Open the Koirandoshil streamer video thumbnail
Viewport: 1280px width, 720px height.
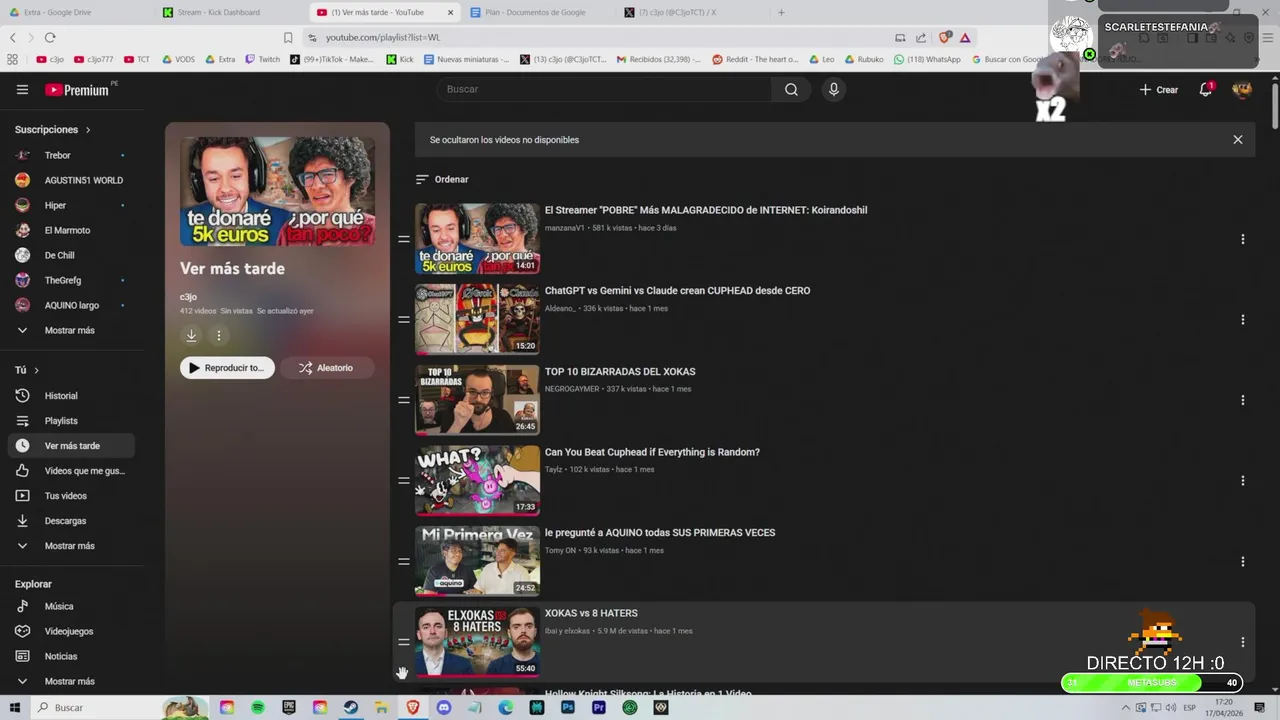click(x=477, y=239)
